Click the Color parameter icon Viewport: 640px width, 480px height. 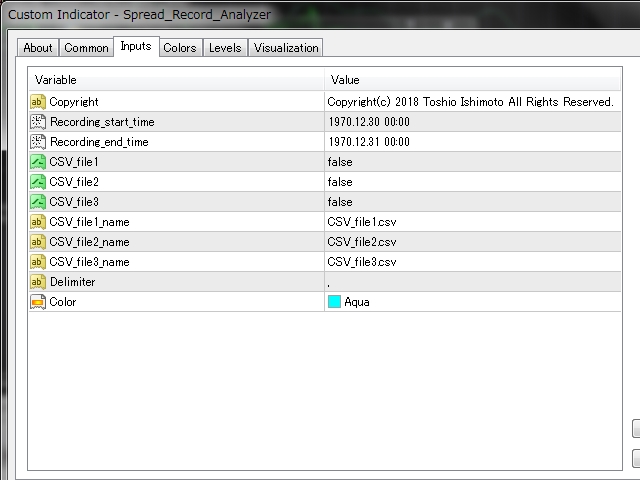[x=38, y=302]
